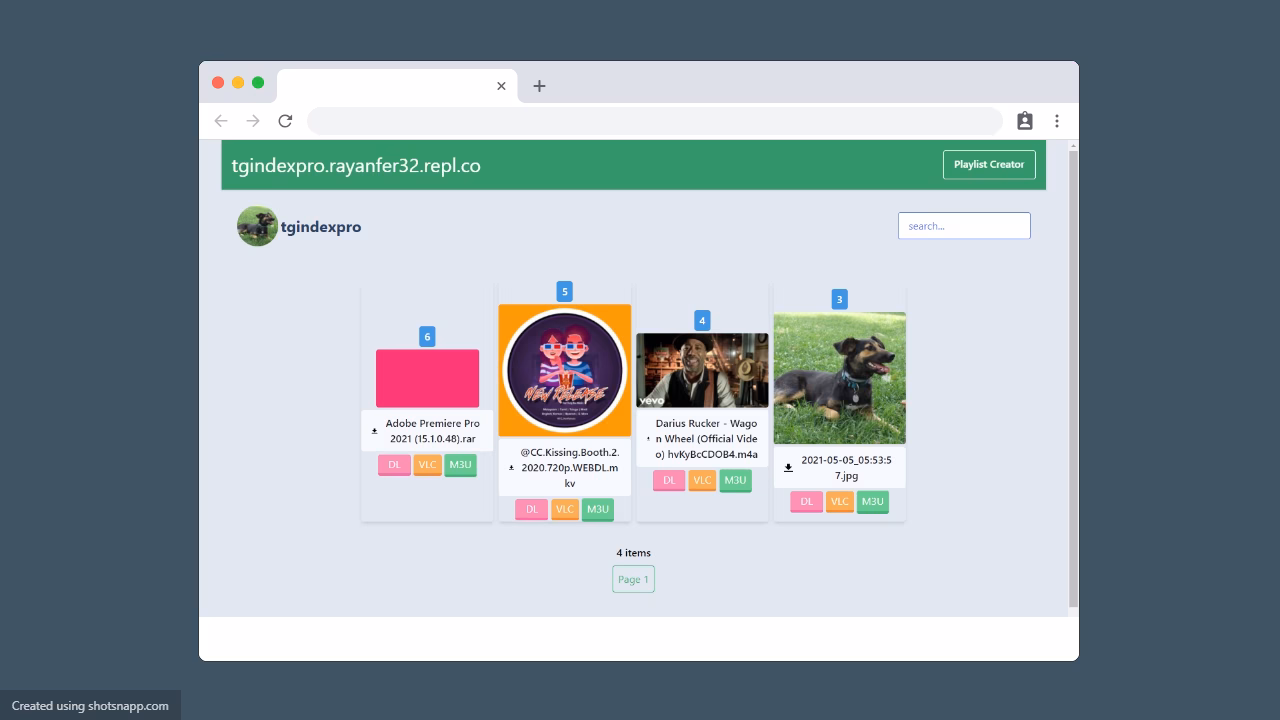Image resolution: width=1280 pixels, height=720 pixels.
Task: Open a new tab with plus icon
Action: pyautogui.click(x=539, y=86)
